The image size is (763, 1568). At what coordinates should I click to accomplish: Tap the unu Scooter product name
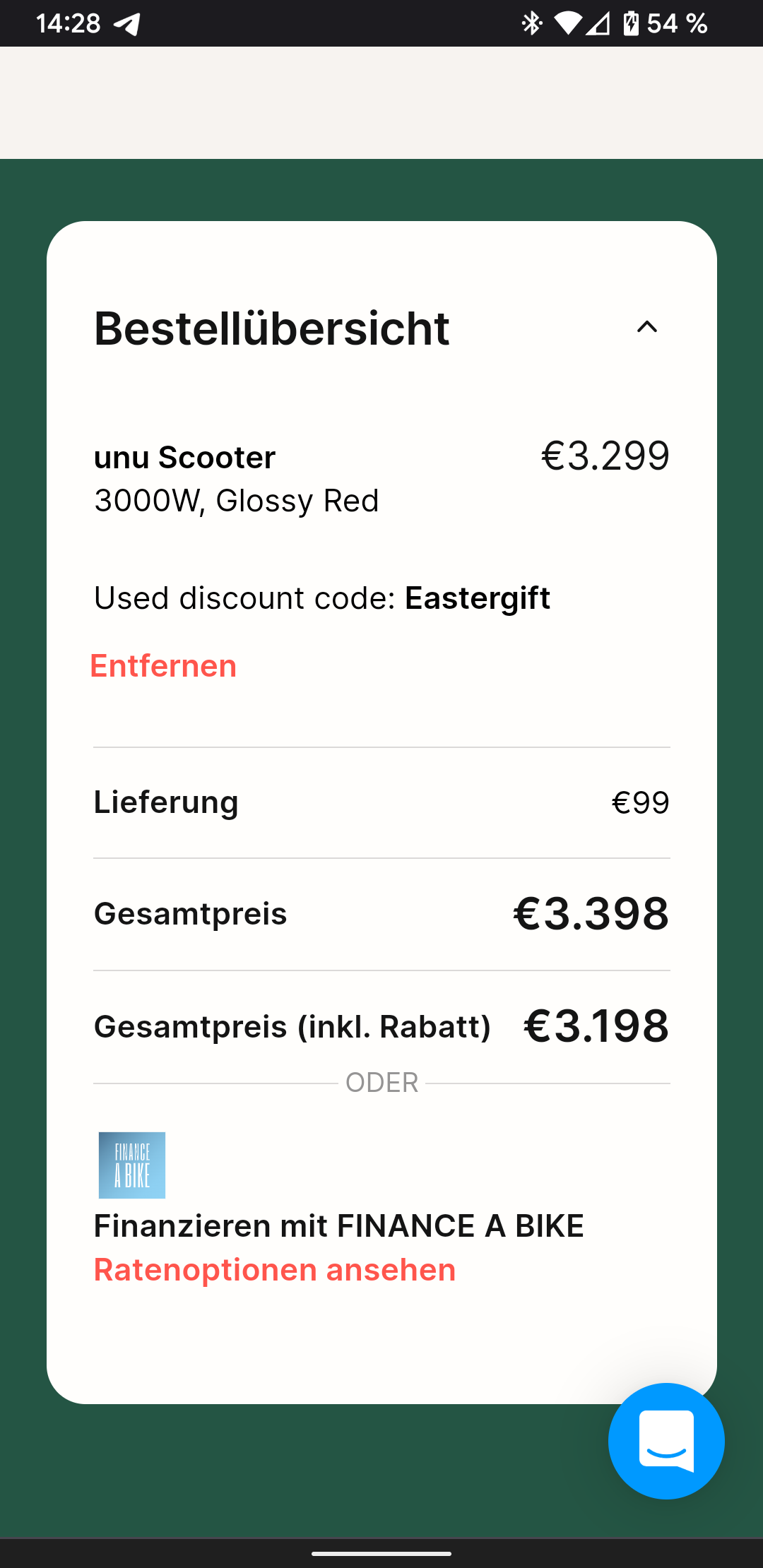click(x=185, y=458)
